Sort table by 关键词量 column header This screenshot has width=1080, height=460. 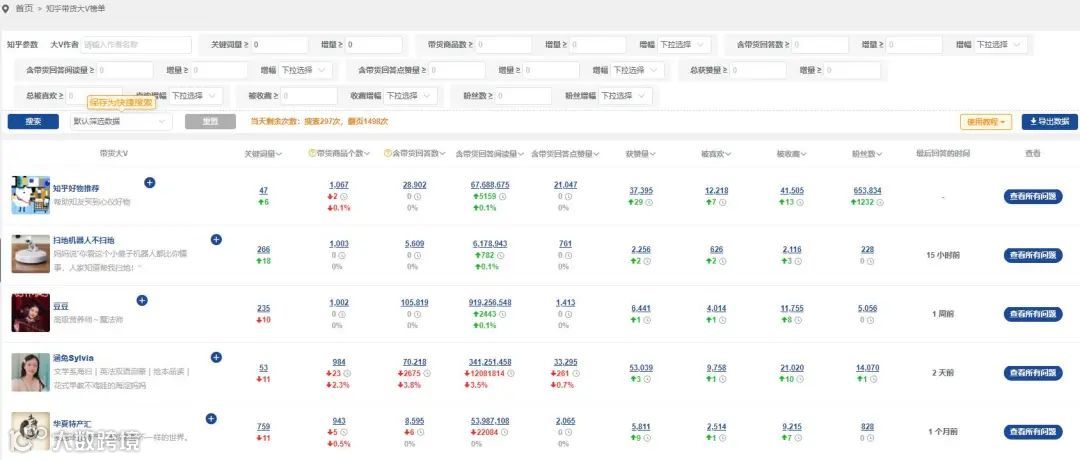coord(263,154)
